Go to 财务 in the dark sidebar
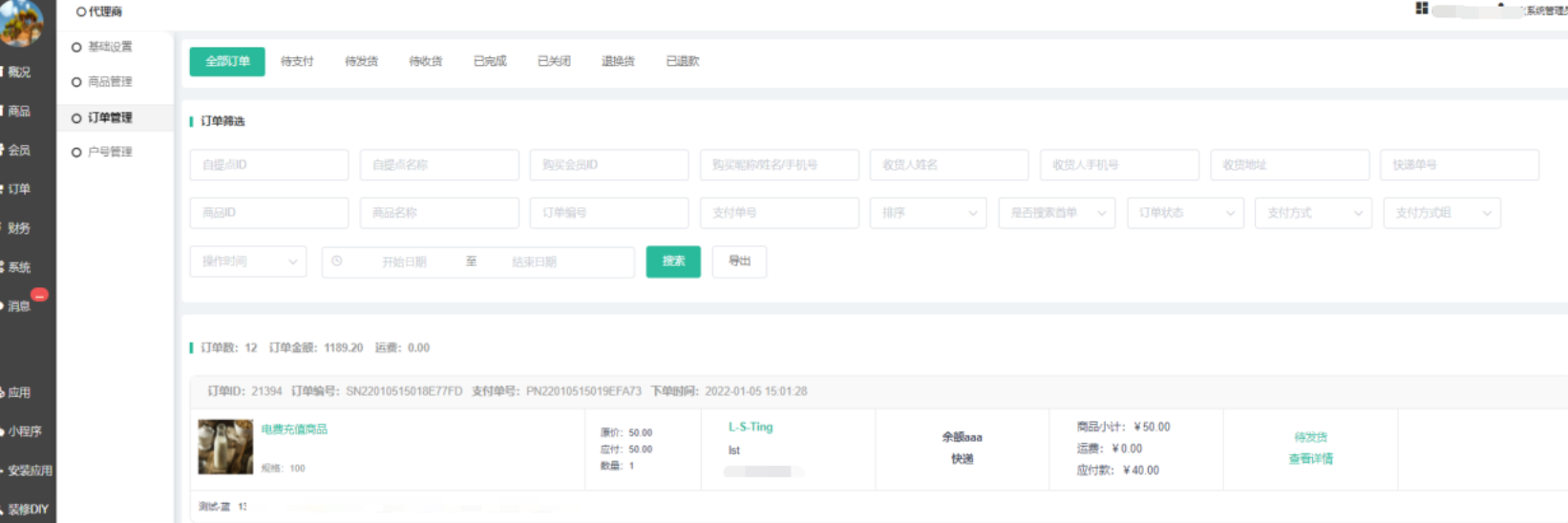 pos(19,228)
